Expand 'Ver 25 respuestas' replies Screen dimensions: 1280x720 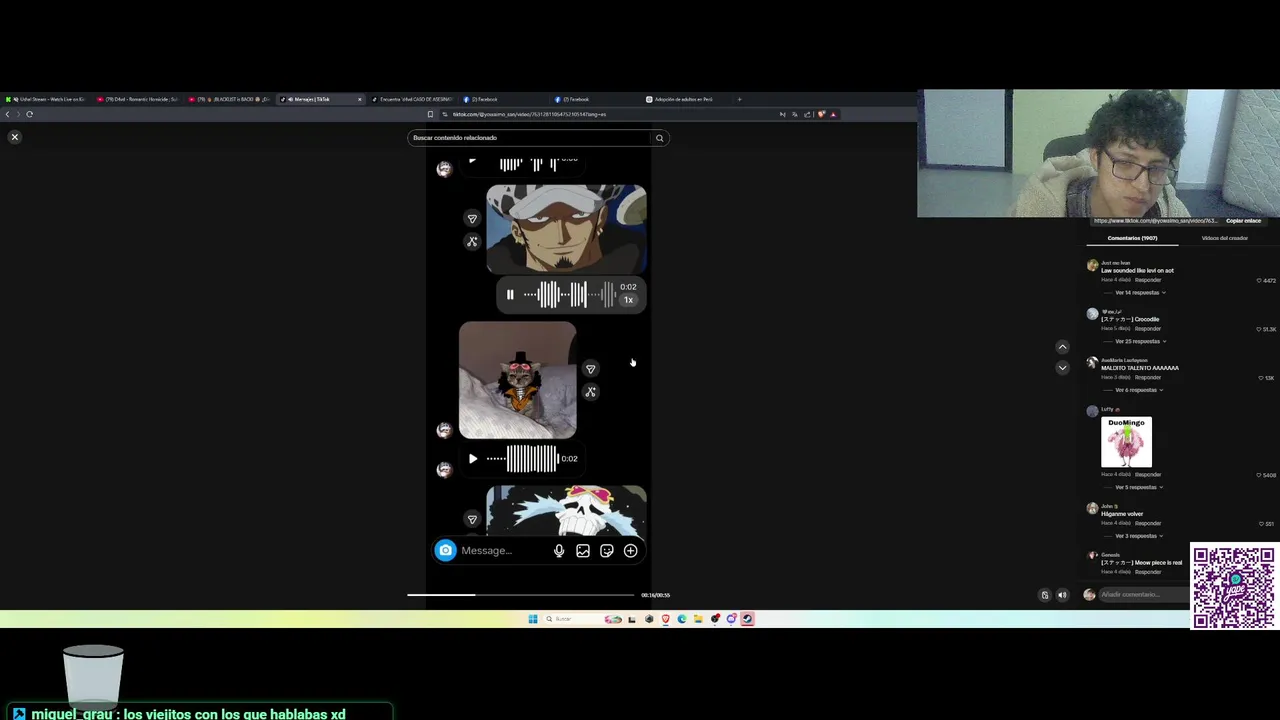pos(1139,341)
